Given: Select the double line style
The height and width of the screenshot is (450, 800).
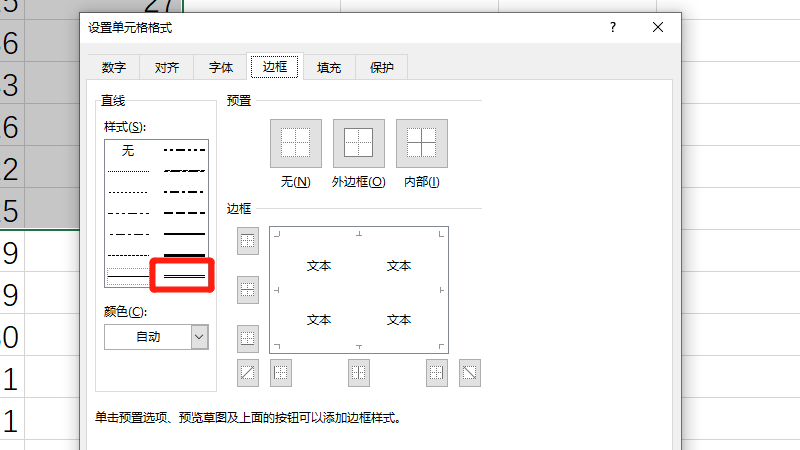Looking at the screenshot, I should pos(184,276).
